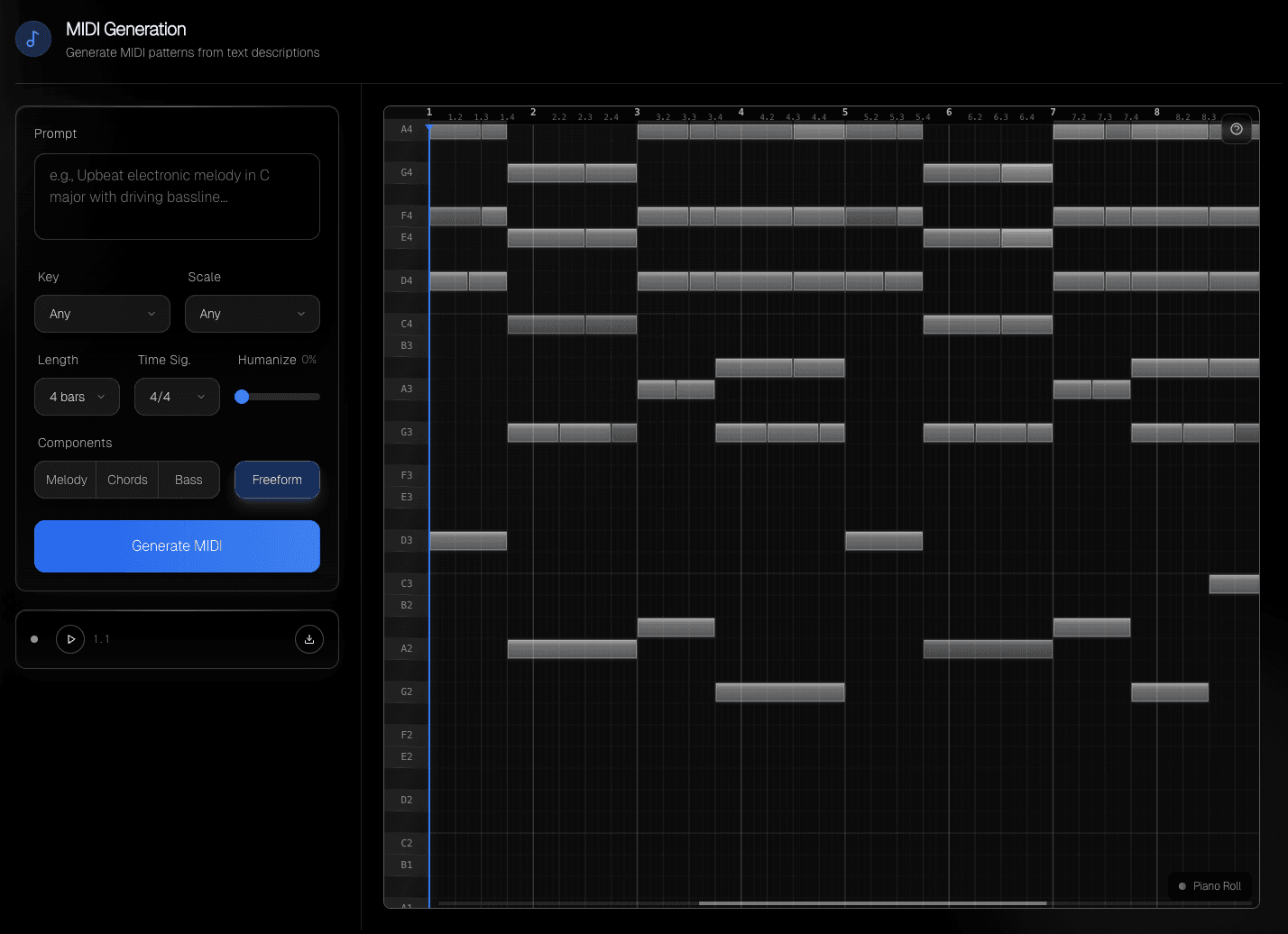This screenshot has width=1288, height=934.
Task: Switch to the Freeform component tab
Action: (277, 480)
